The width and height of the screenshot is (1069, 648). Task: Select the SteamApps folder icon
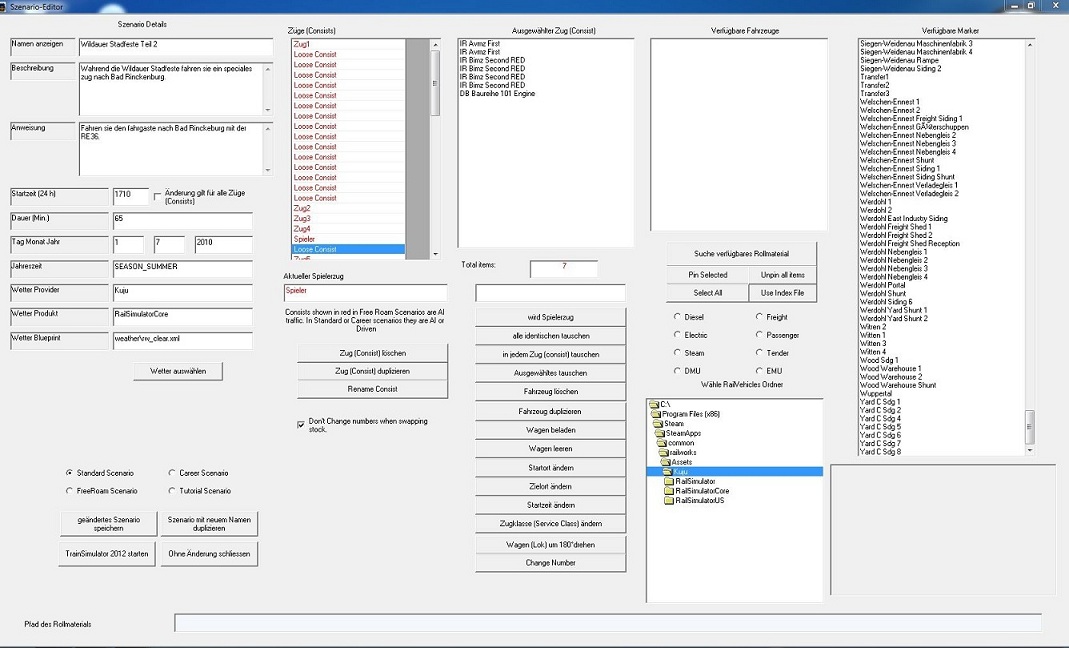(660, 433)
